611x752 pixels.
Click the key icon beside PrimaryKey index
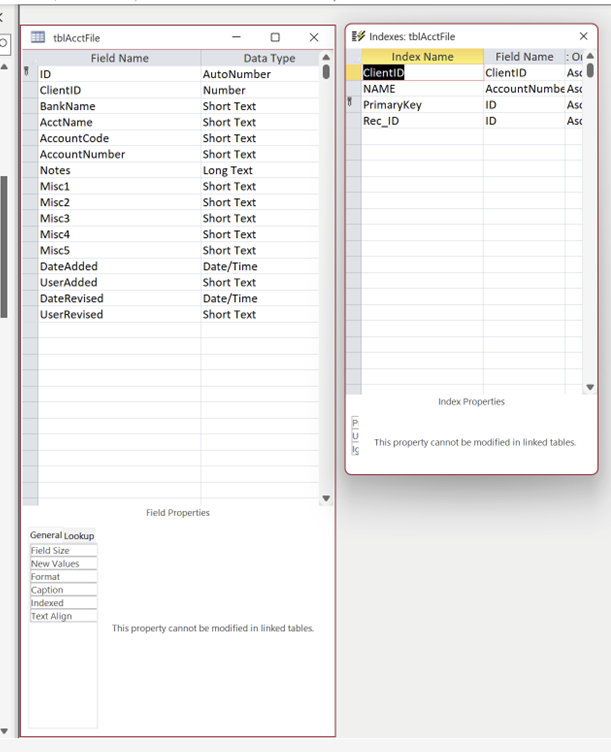coord(350,102)
